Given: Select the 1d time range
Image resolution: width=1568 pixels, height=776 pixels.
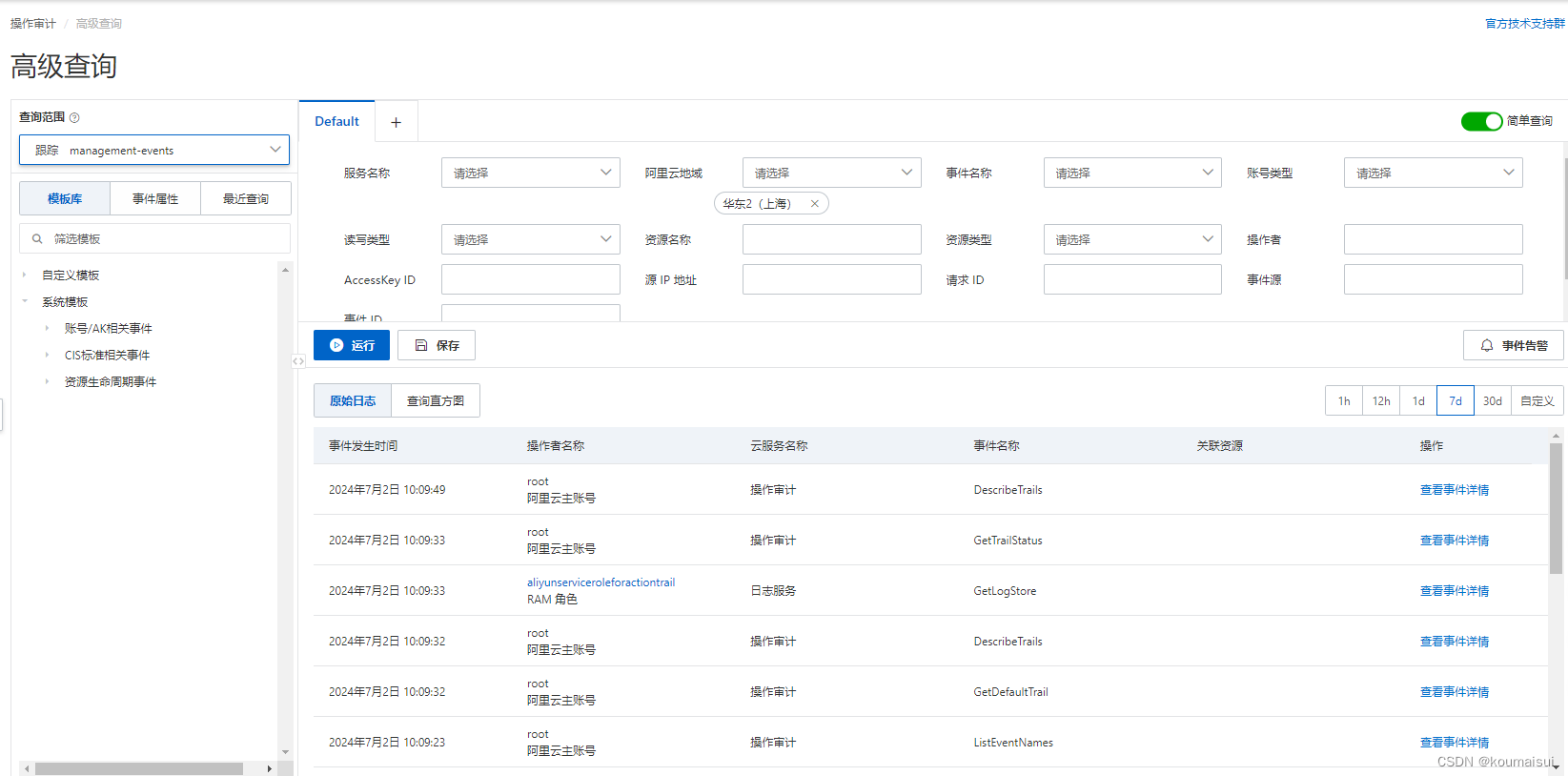Looking at the screenshot, I should 1418,400.
